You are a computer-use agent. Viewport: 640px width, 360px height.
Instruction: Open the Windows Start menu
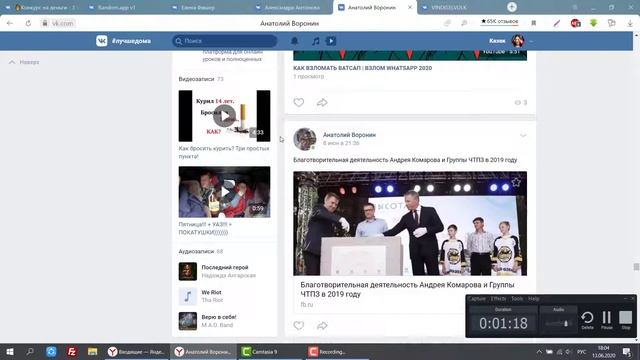click(x=10, y=351)
